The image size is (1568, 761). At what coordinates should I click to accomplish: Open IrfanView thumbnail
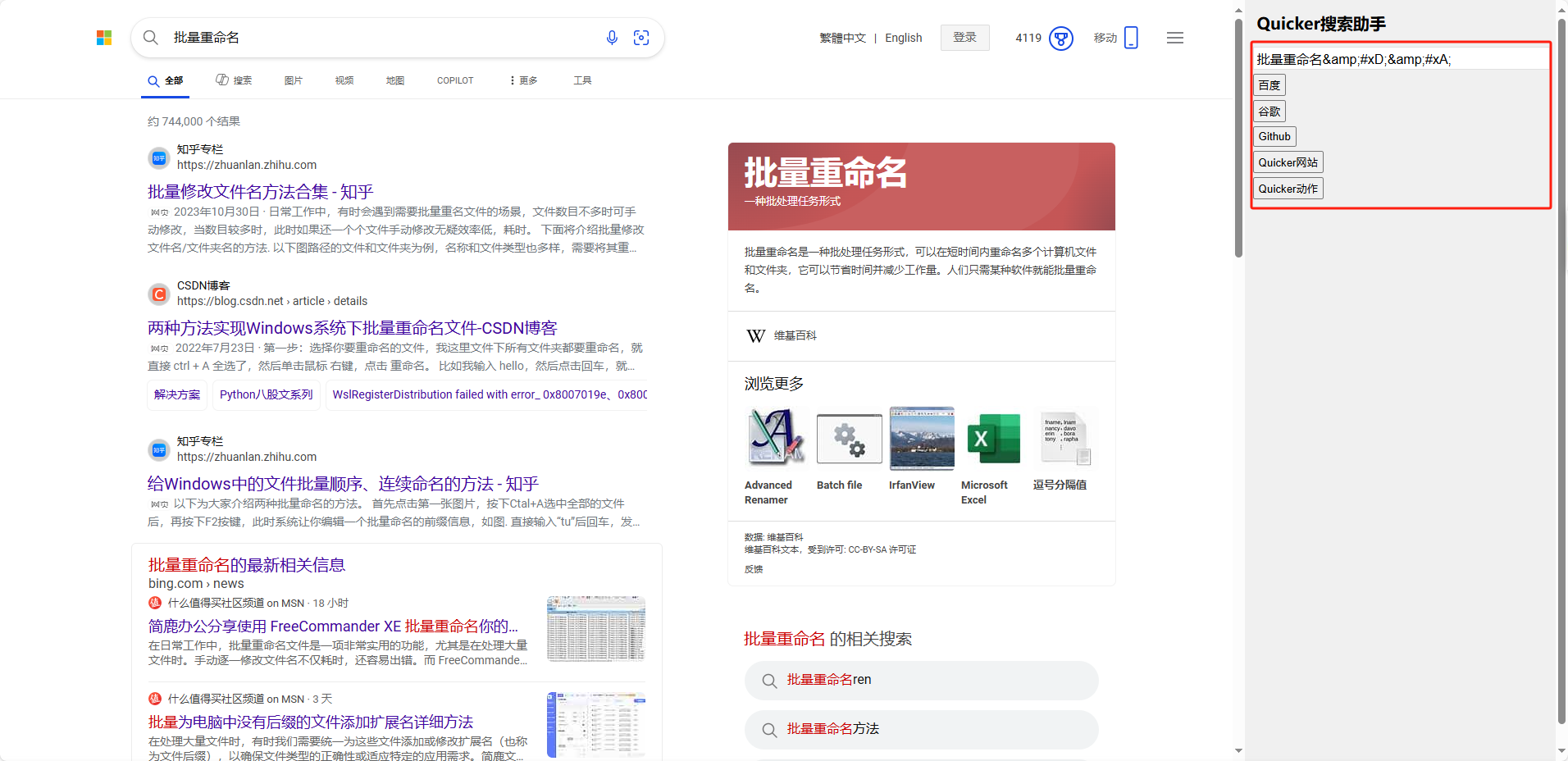922,438
